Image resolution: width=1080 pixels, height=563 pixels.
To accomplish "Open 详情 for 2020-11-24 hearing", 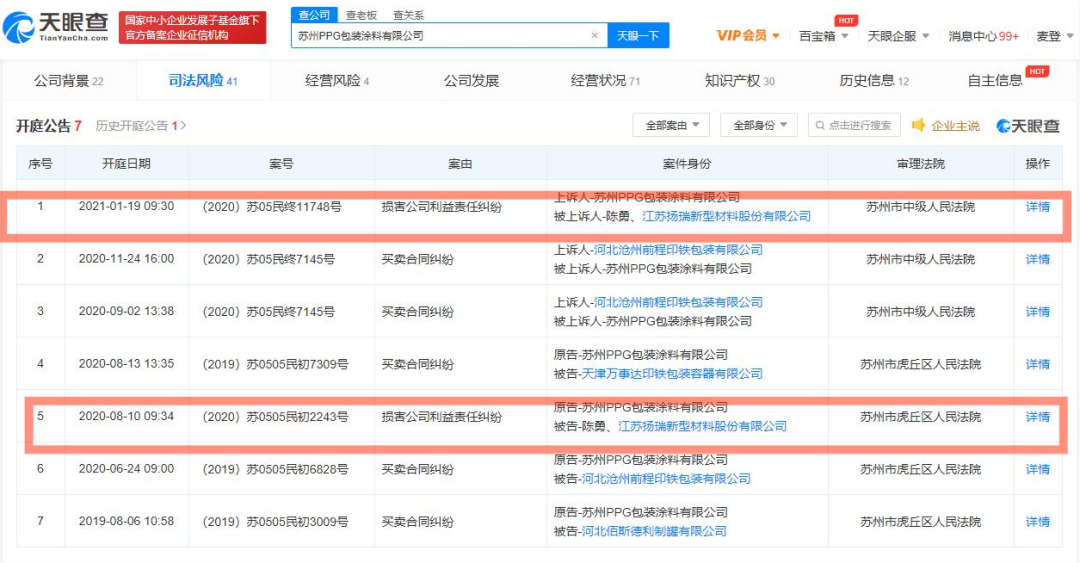I will click(x=1037, y=259).
